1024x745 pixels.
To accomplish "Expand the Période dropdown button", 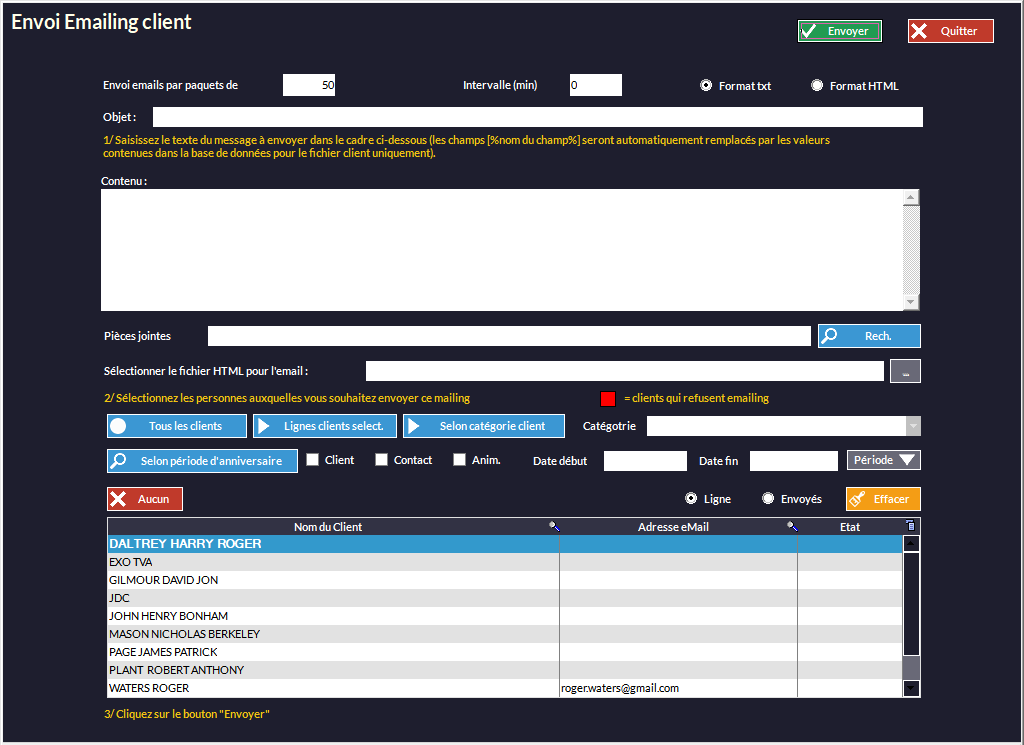I will pyautogui.click(x=884, y=460).
